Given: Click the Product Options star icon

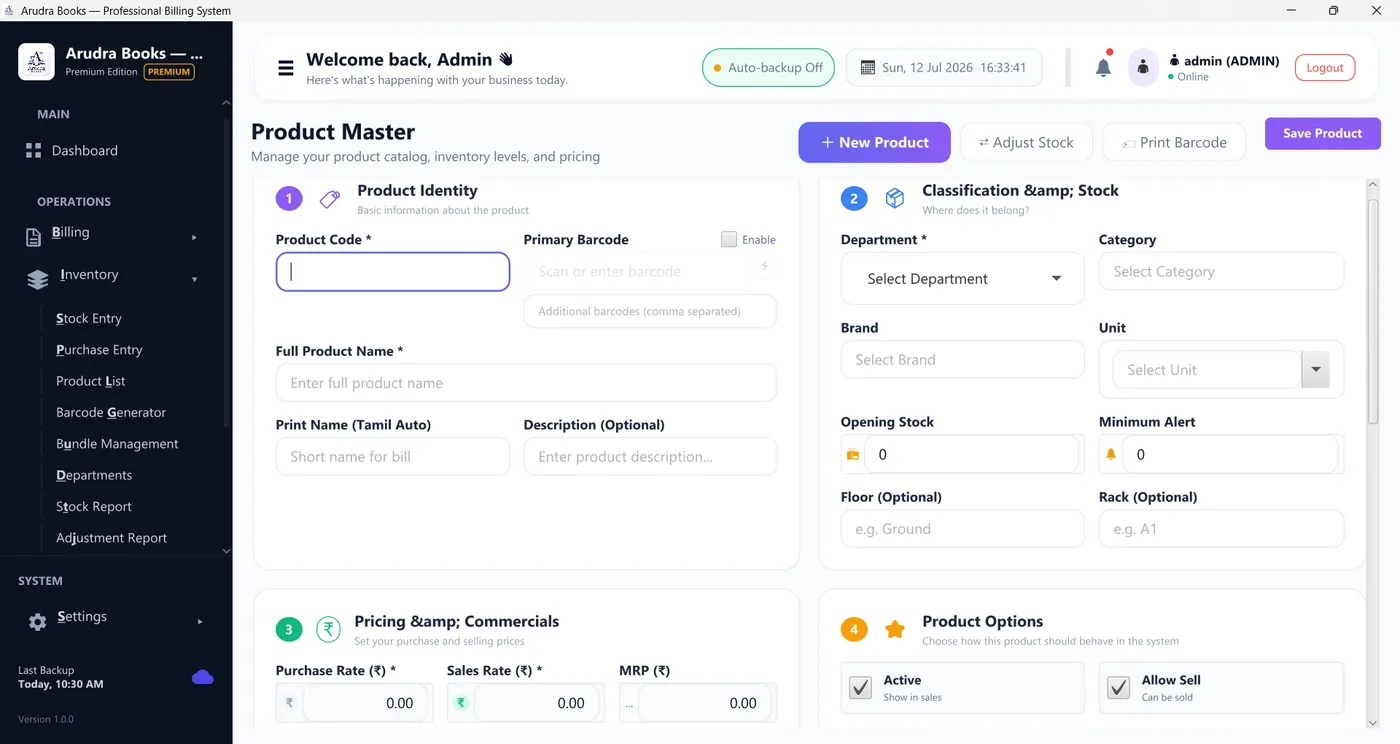Looking at the screenshot, I should point(895,629).
